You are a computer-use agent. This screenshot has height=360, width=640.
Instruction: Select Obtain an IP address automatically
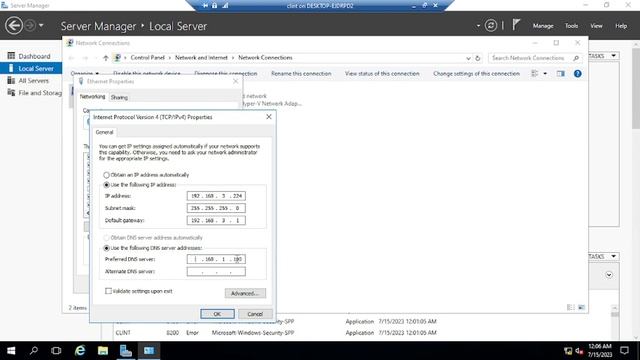point(146,175)
